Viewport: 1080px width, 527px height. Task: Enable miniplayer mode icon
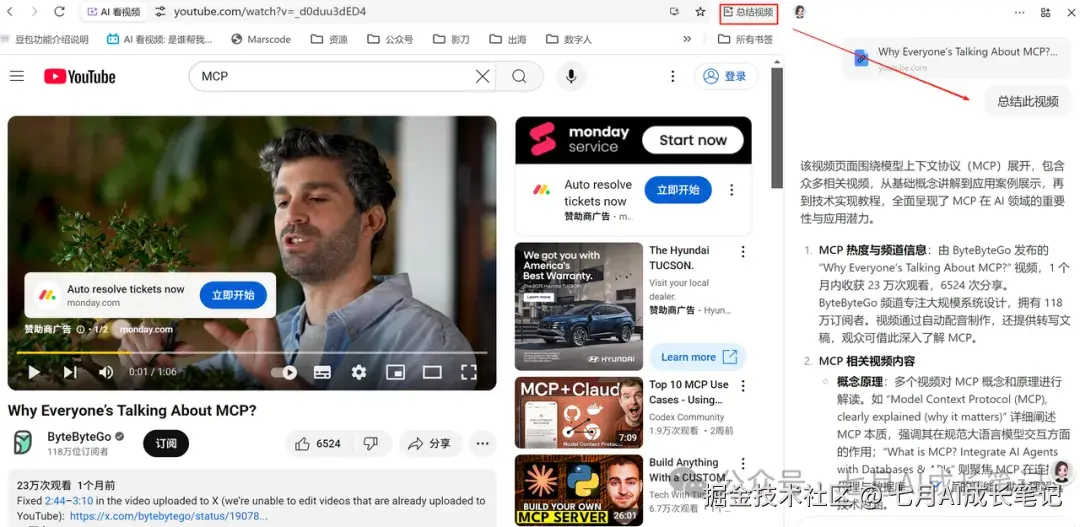point(395,373)
